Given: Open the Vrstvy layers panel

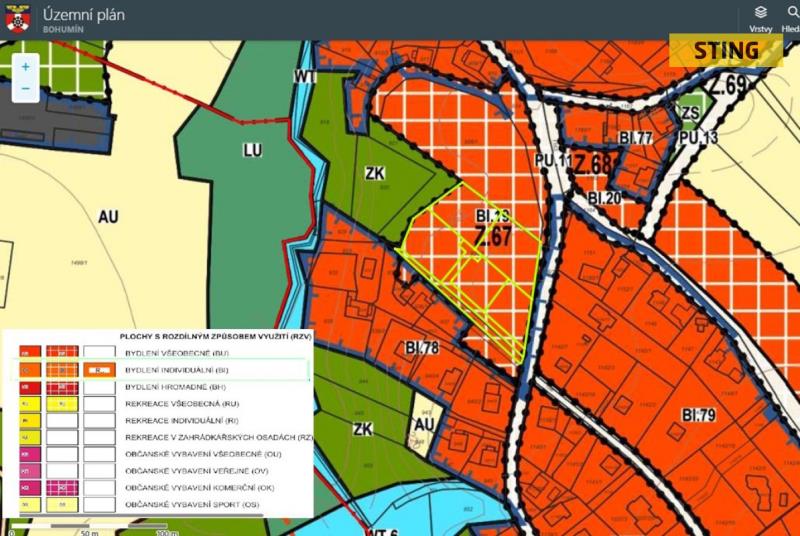Looking at the screenshot, I should [x=760, y=19].
